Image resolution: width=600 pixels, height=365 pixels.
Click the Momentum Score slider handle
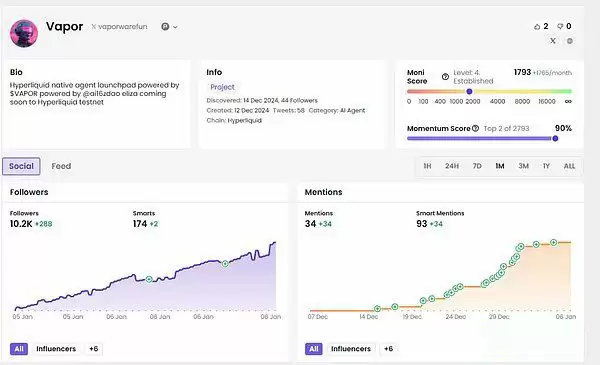[x=555, y=139]
